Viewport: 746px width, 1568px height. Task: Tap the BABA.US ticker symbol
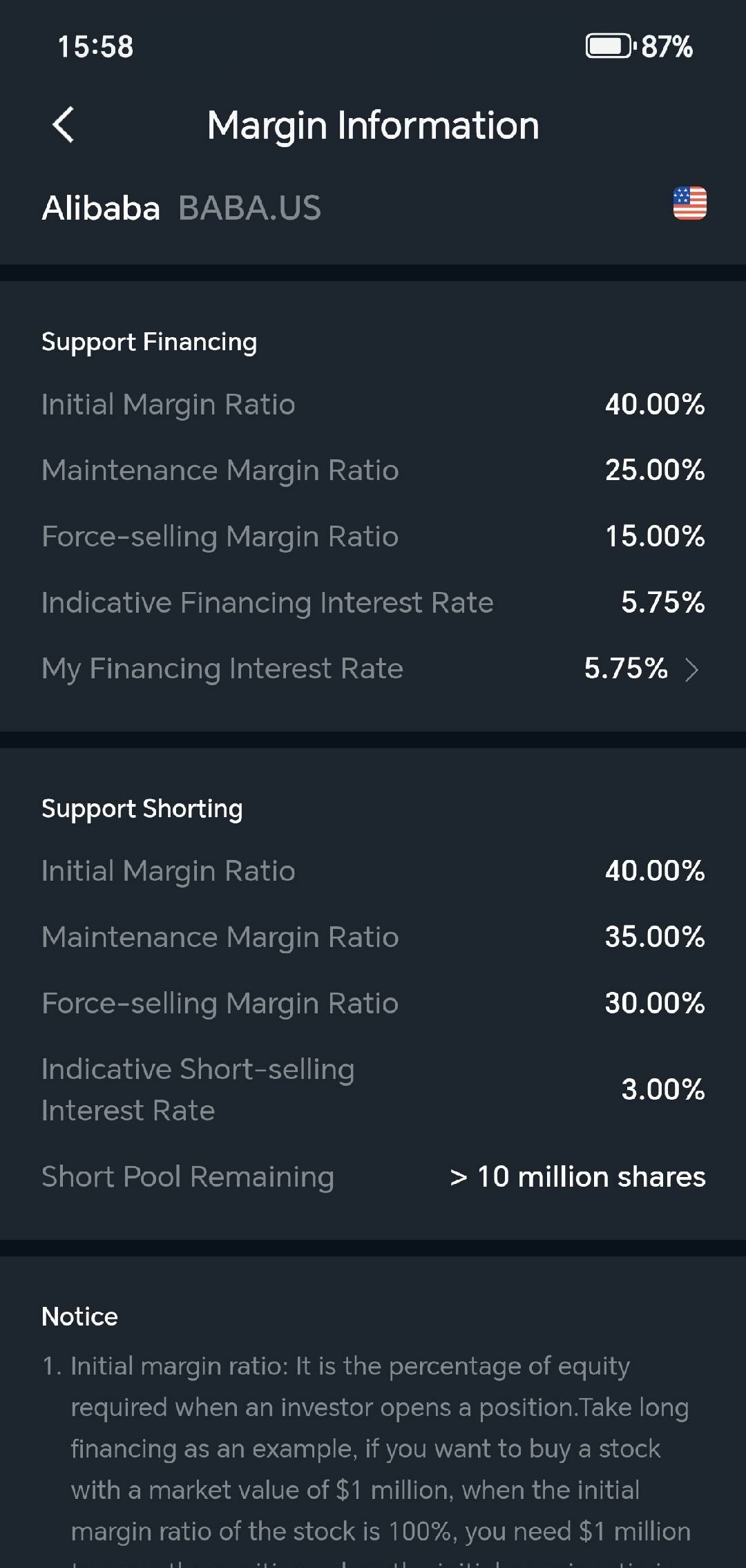coord(249,208)
